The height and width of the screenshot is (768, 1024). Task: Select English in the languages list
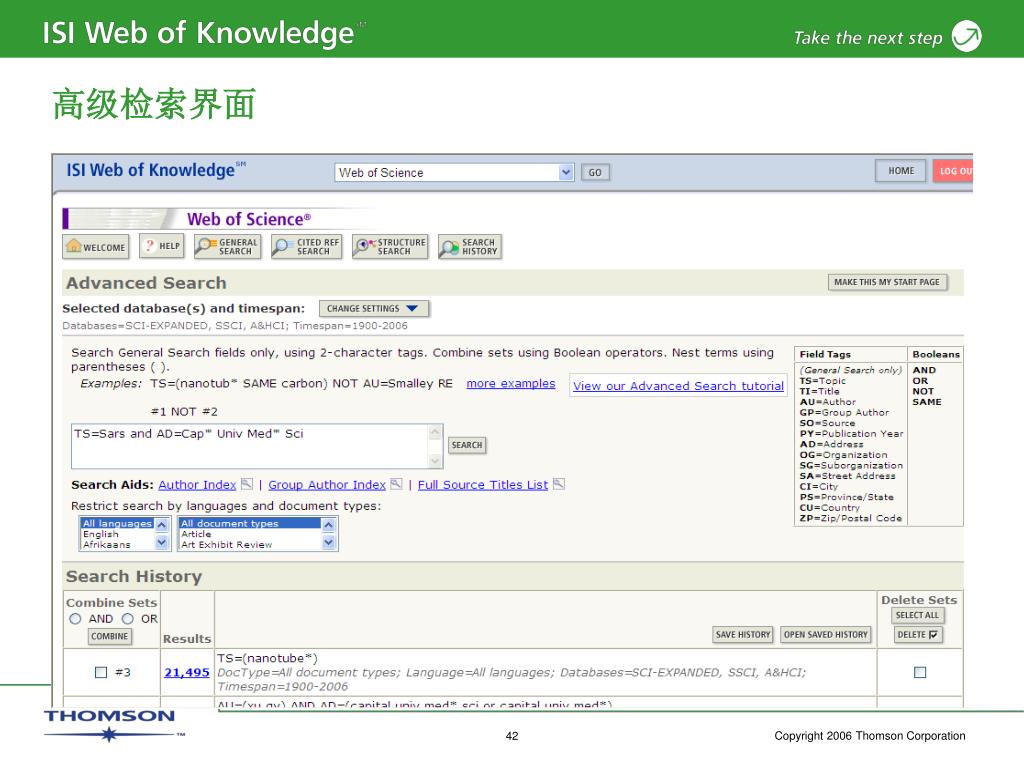101,534
